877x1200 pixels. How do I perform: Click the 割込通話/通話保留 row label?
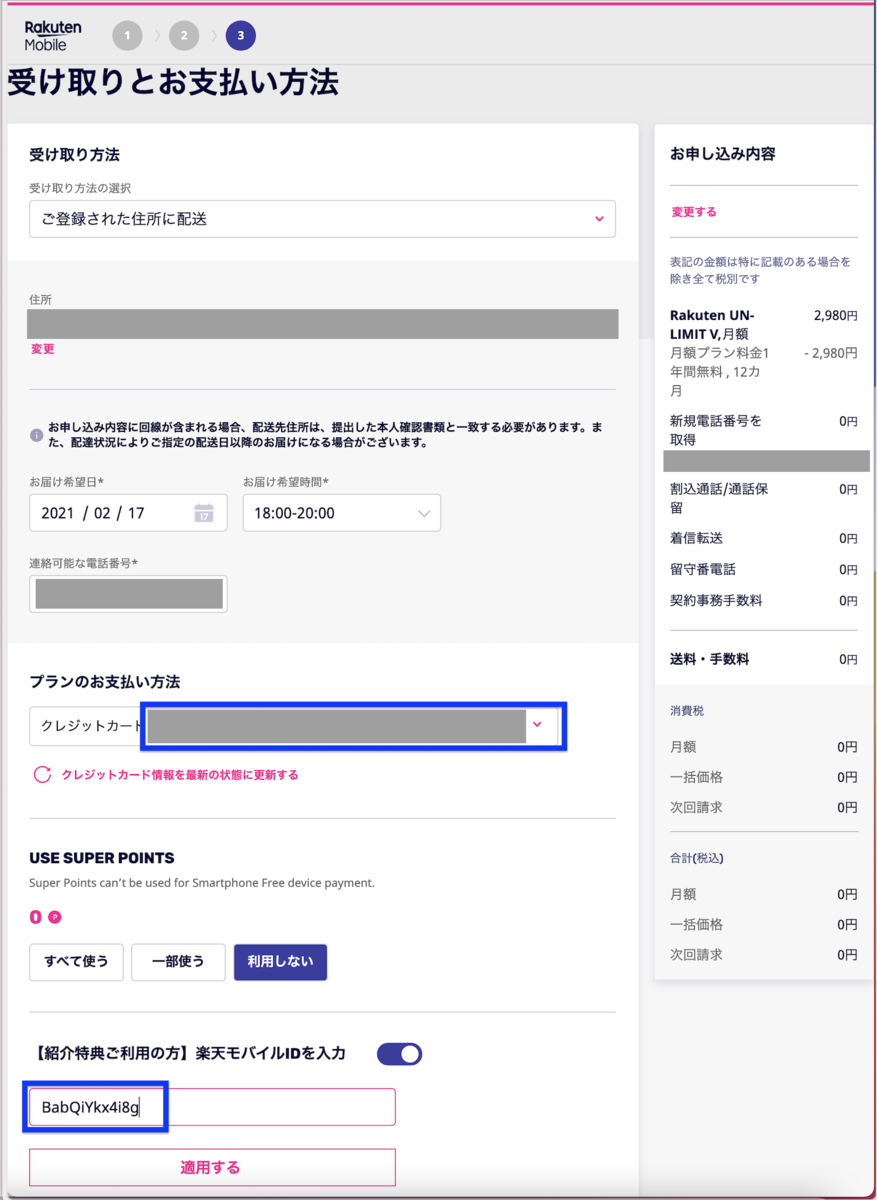[x=719, y=498]
